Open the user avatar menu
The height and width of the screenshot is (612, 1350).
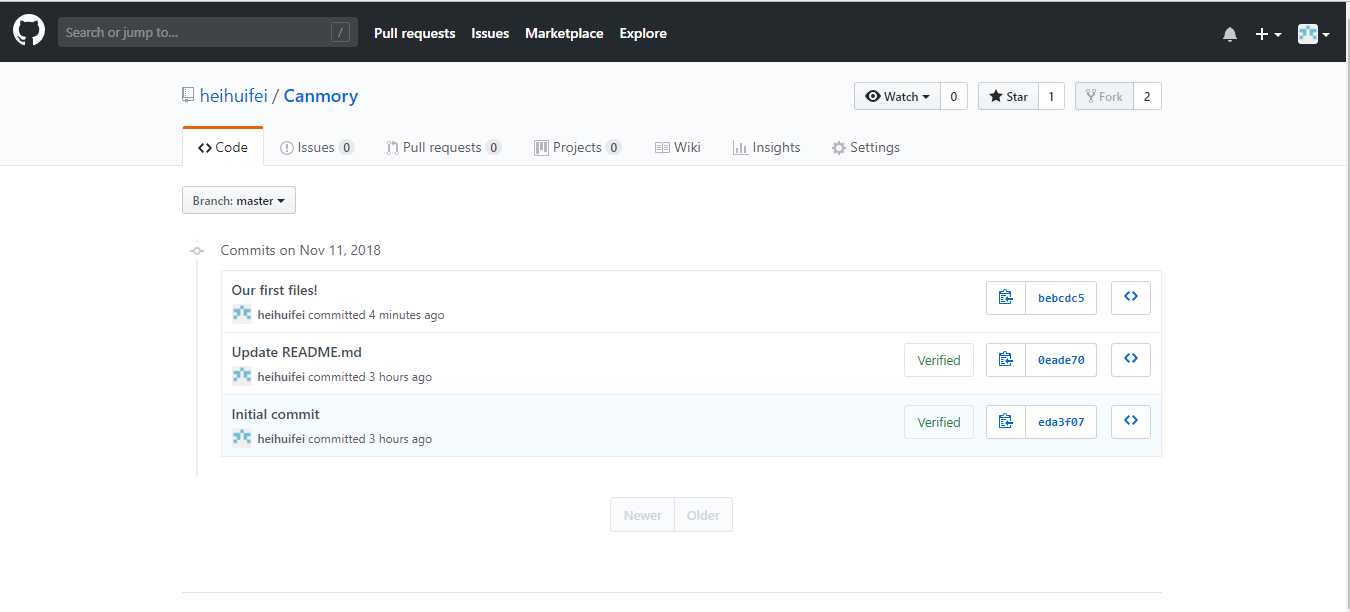pyautogui.click(x=1313, y=34)
